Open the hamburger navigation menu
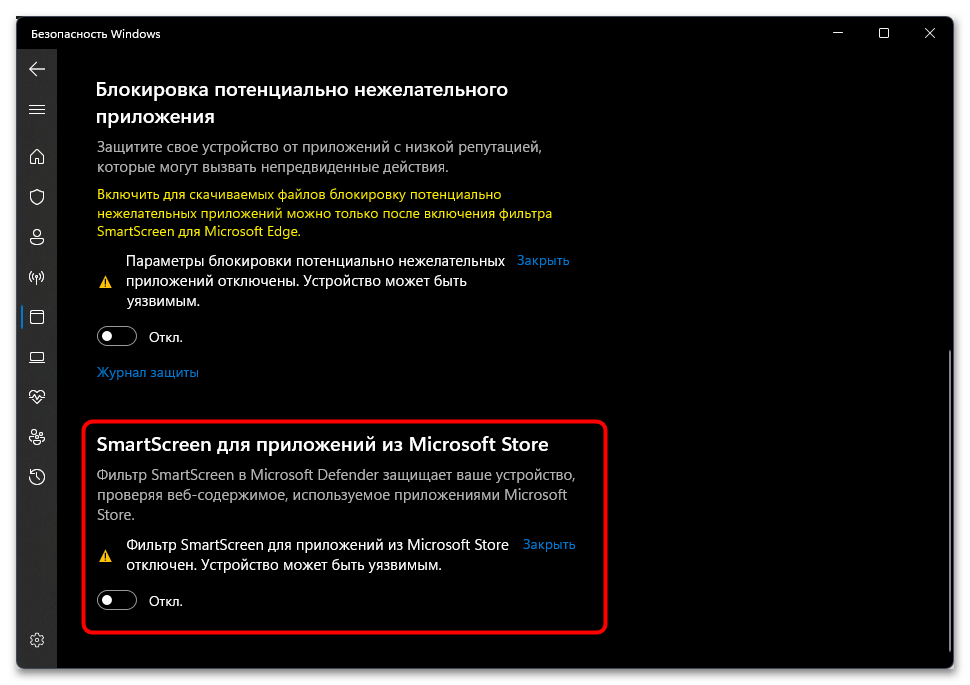 (x=37, y=110)
